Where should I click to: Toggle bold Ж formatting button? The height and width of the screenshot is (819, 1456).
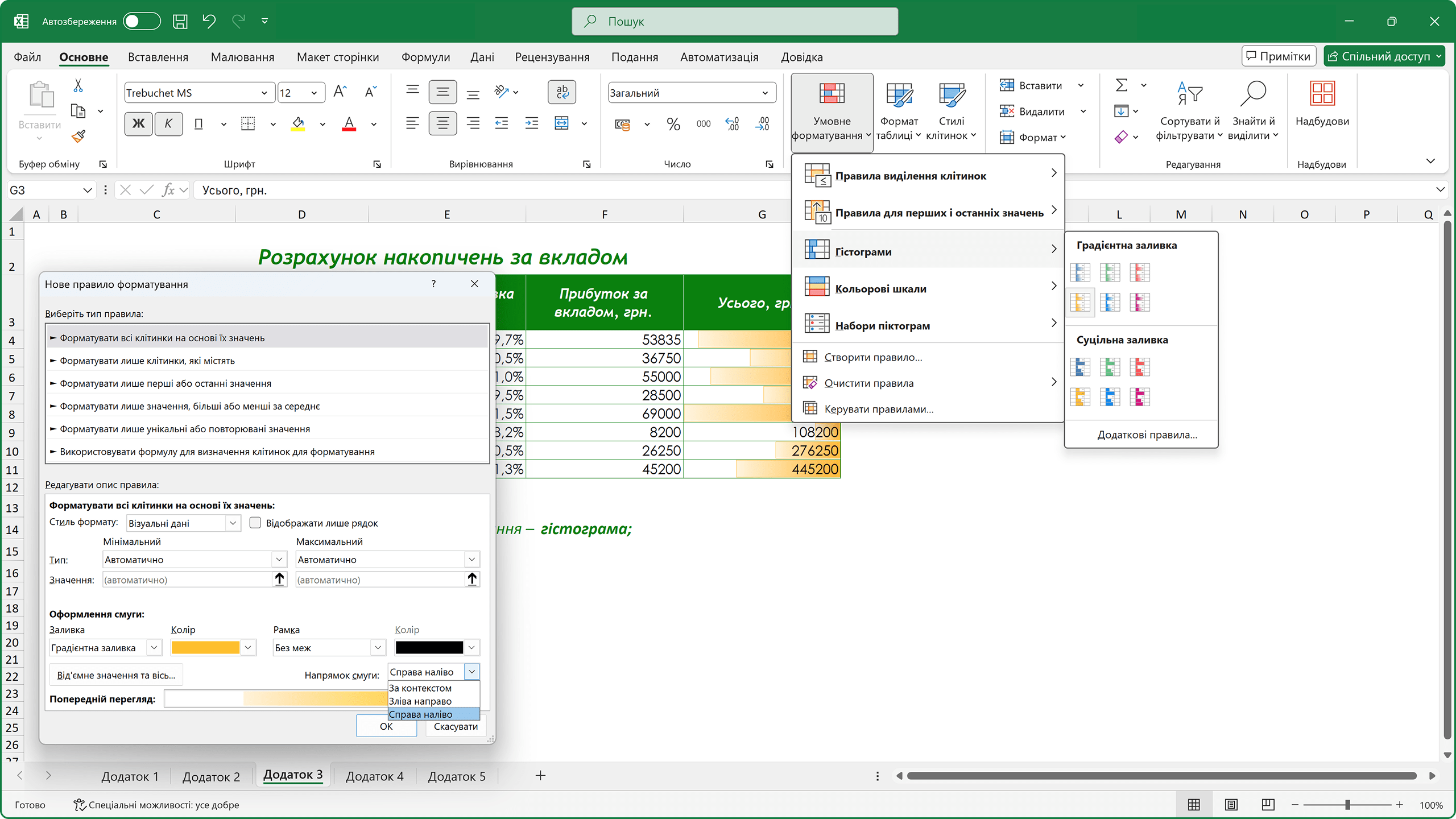(x=138, y=124)
